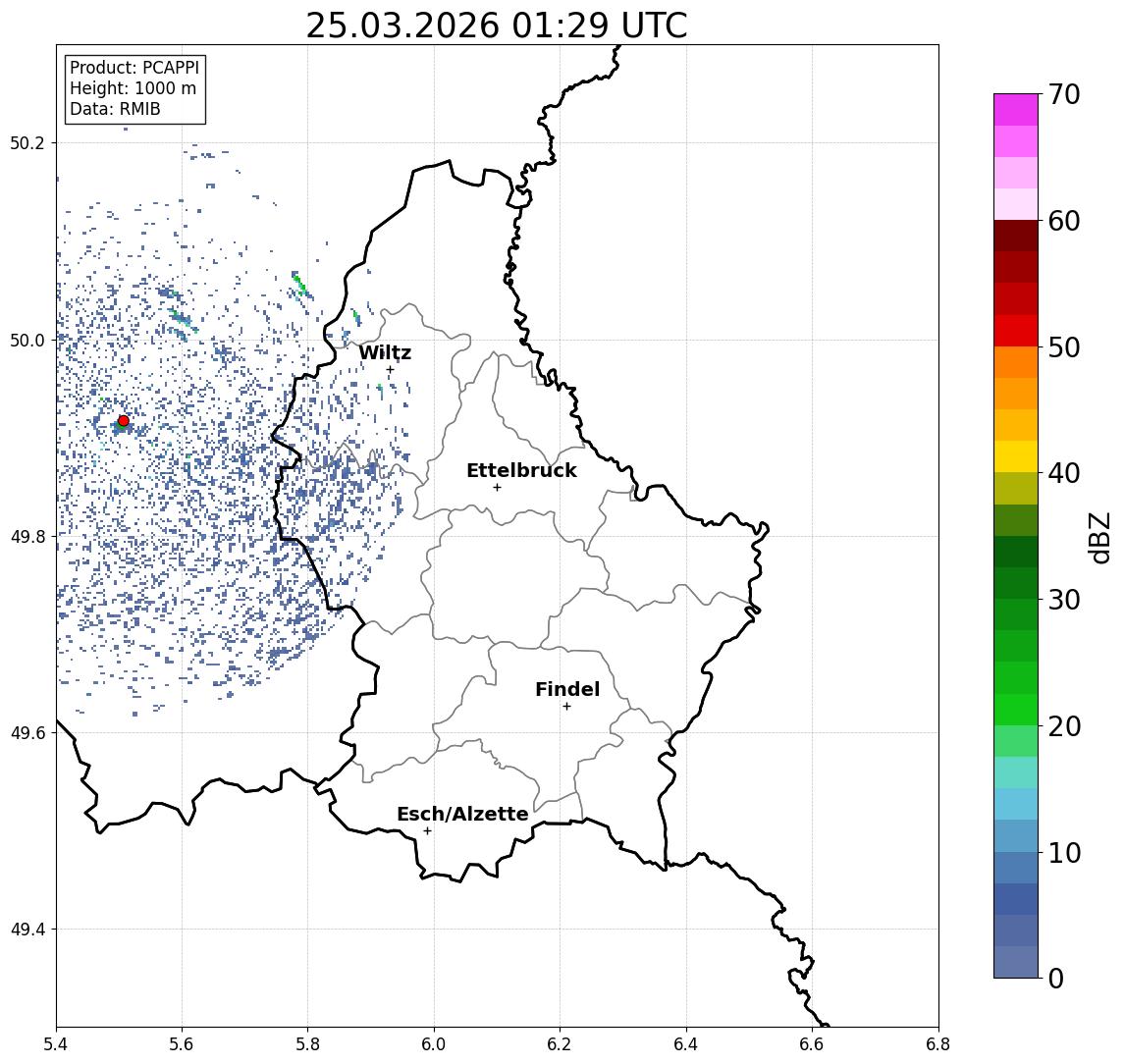Click the 30 colorbar tick label
Image resolution: width=1124 pixels, height=1064 pixels.
click(1063, 600)
